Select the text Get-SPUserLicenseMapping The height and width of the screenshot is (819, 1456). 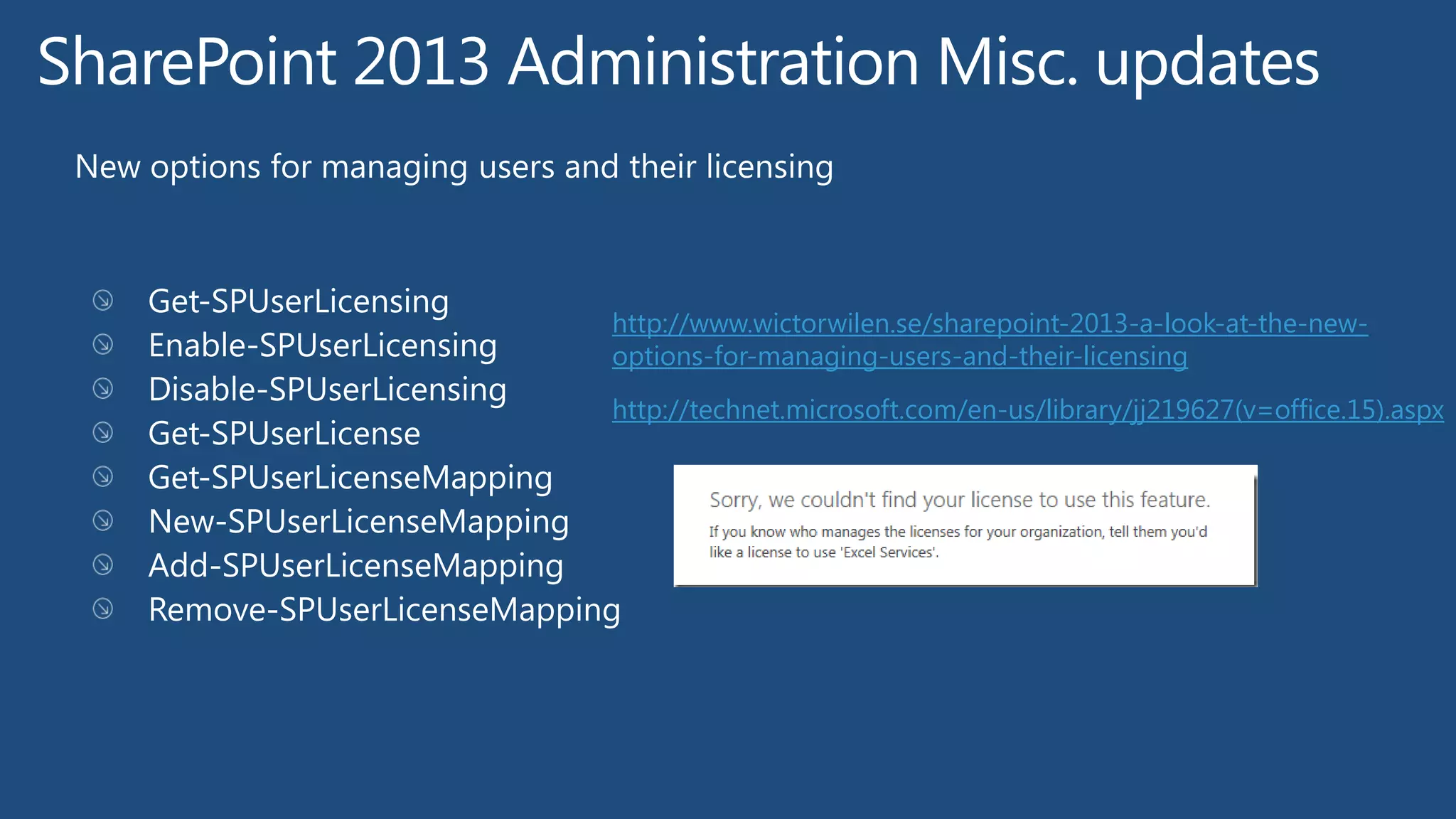350,478
